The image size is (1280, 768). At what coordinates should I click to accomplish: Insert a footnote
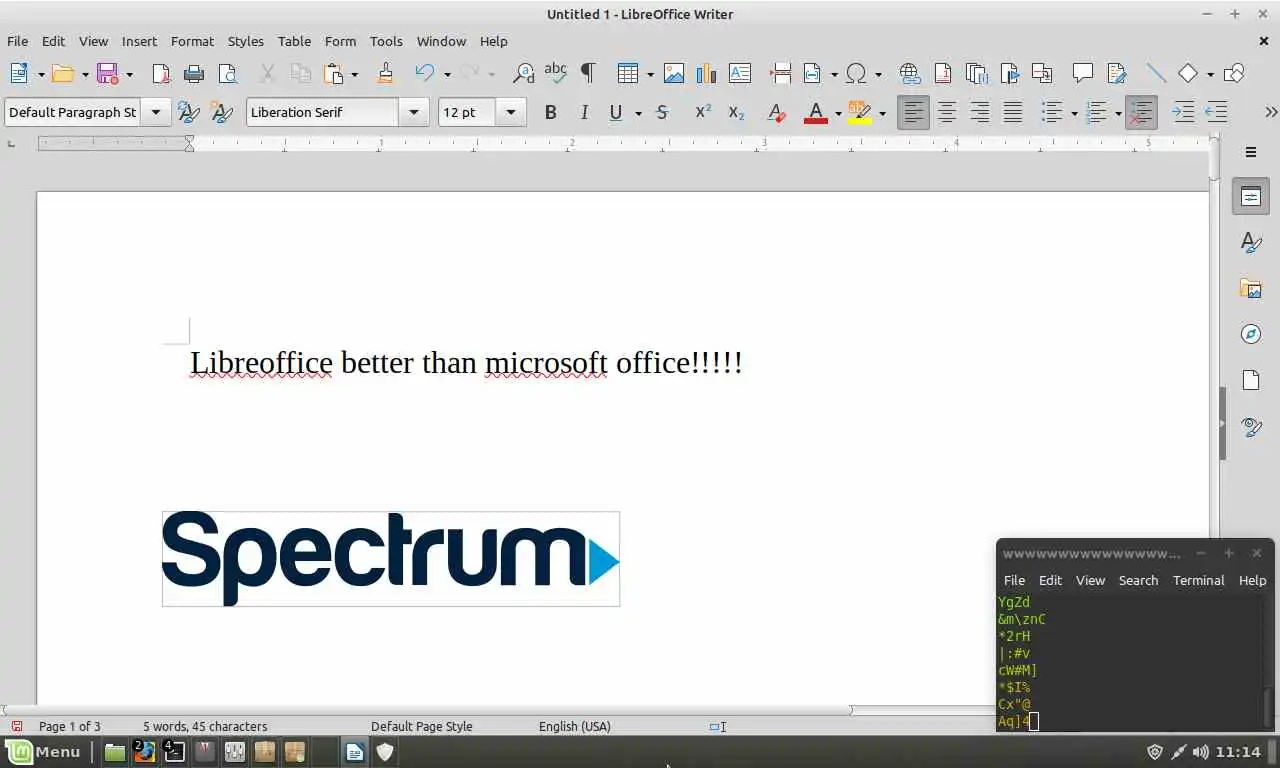[x=942, y=73]
